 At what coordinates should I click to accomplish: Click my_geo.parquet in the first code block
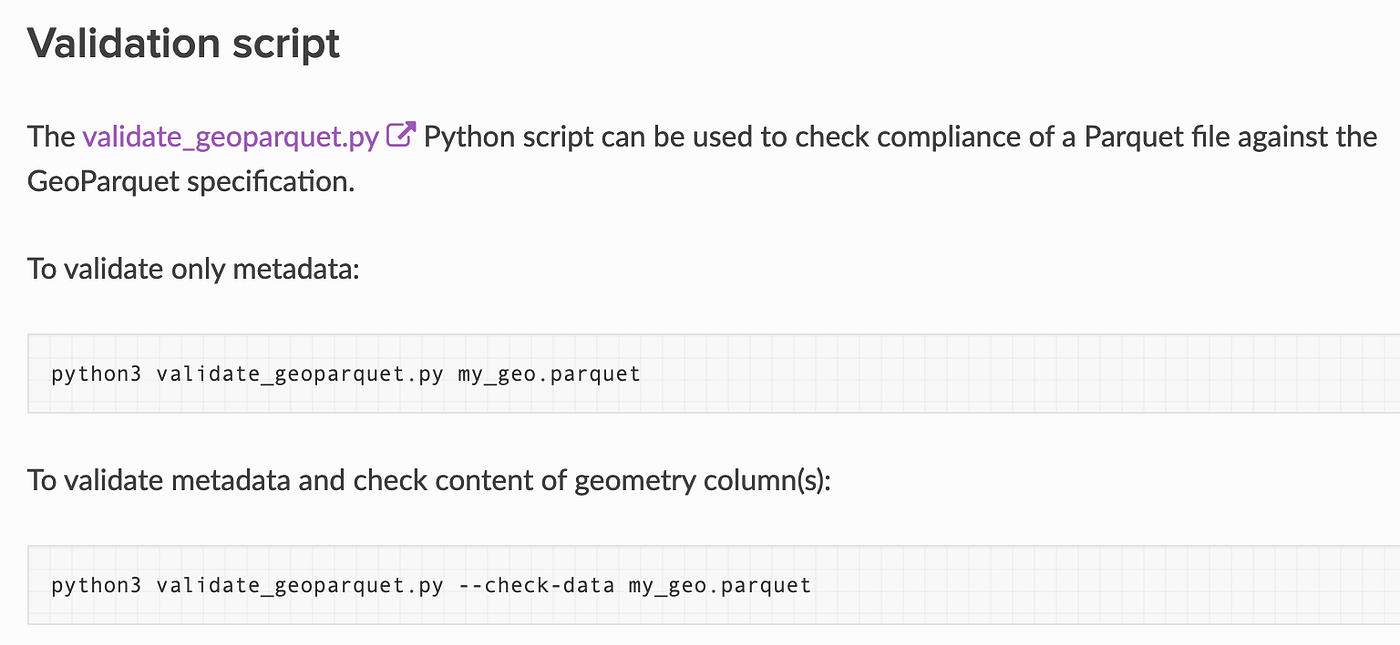pyautogui.click(x=549, y=375)
